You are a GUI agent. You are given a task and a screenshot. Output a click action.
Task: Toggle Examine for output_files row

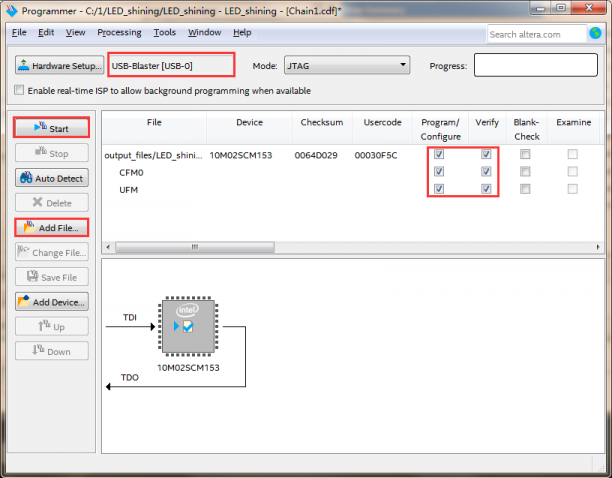573,154
